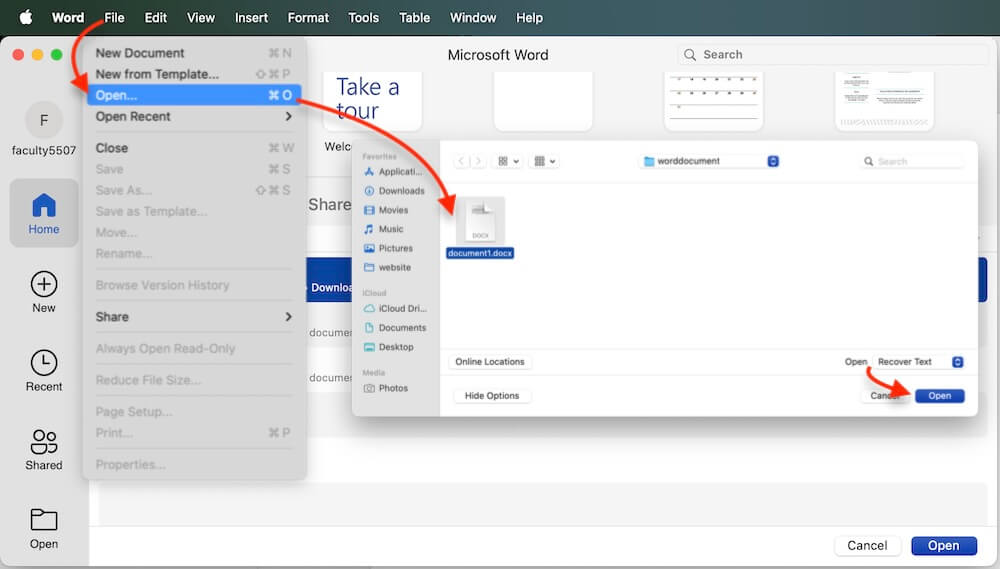
Task: Select the blank document template thumbnail
Action: tap(543, 101)
